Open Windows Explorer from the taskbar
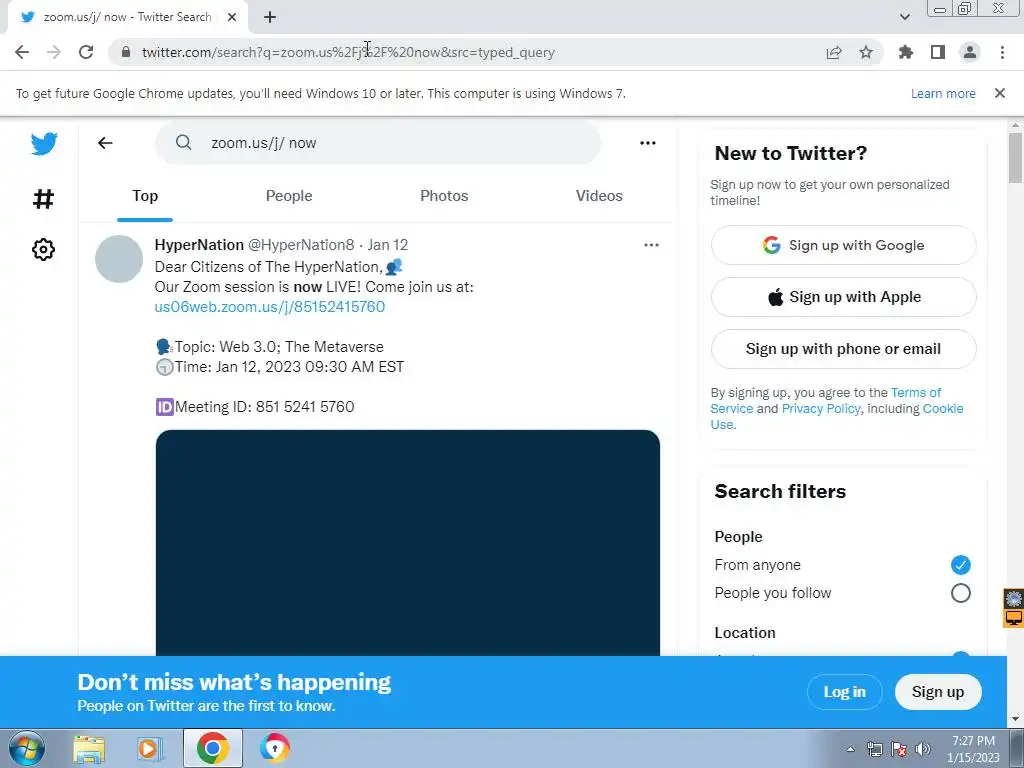Image resolution: width=1024 pixels, height=768 pixels. (x=89, y=748)
